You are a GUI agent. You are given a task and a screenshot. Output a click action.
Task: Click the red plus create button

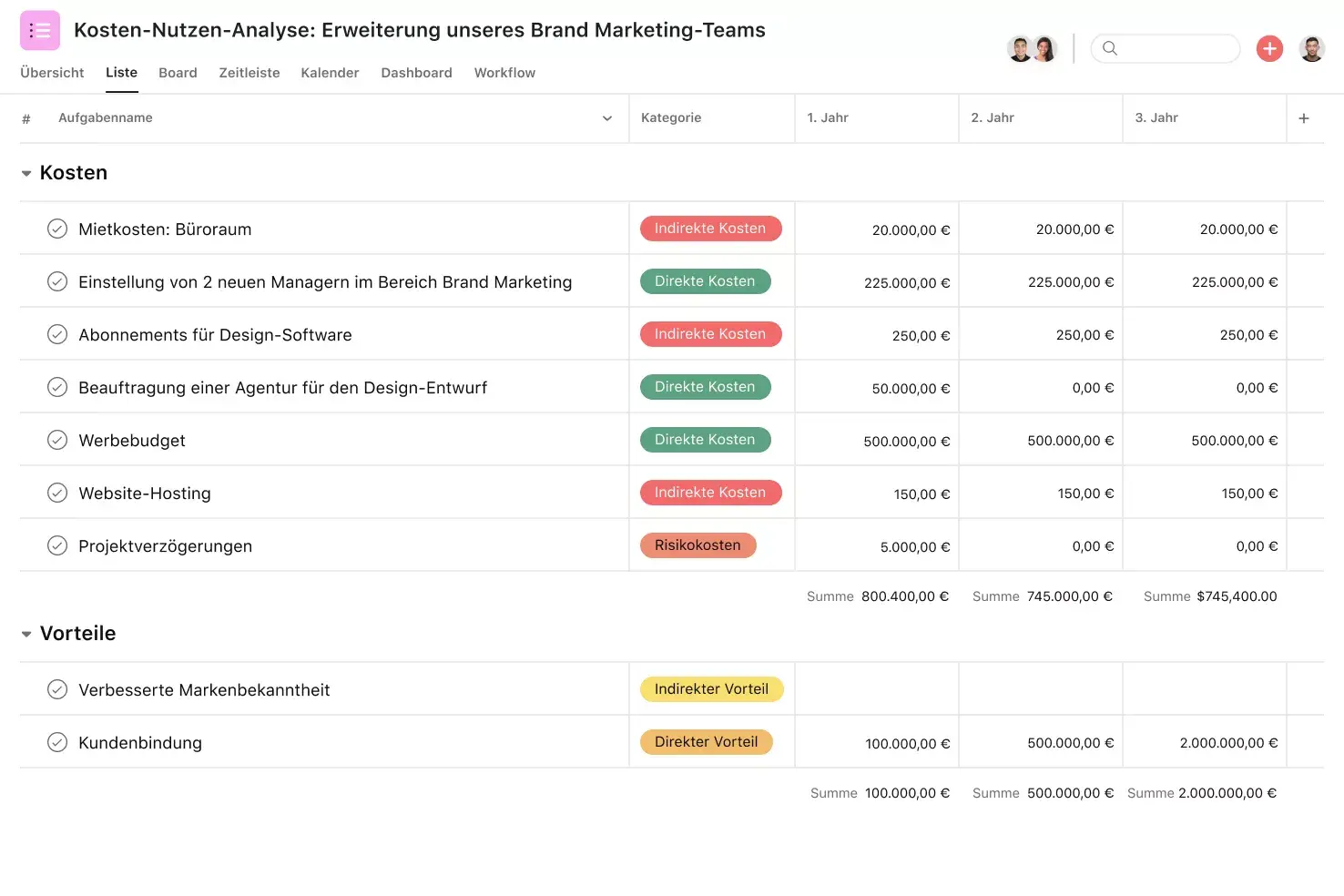pyautogui.click(x=1269, y=48)
